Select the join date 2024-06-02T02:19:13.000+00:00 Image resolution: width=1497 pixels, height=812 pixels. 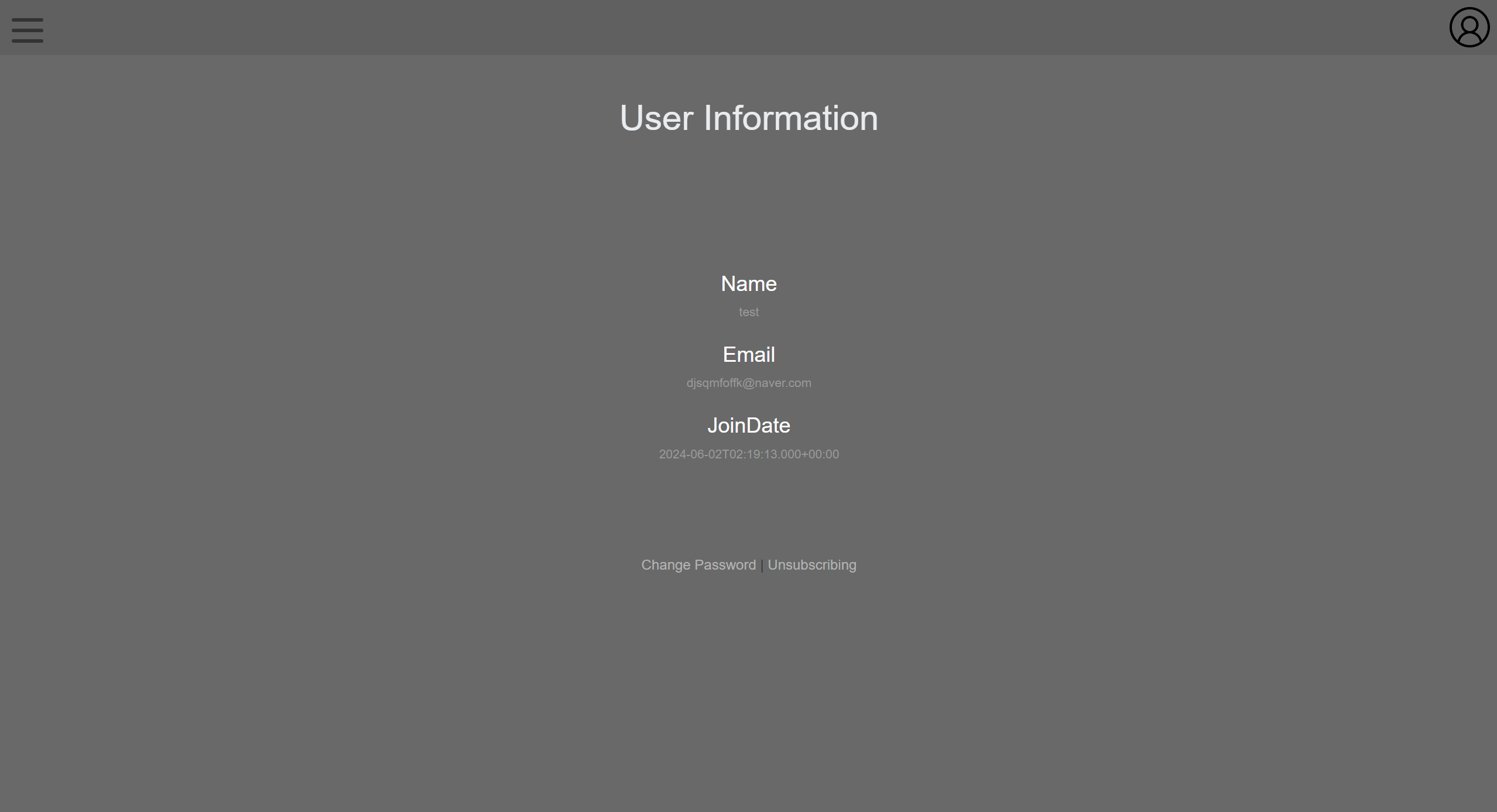tap(749, 454)
